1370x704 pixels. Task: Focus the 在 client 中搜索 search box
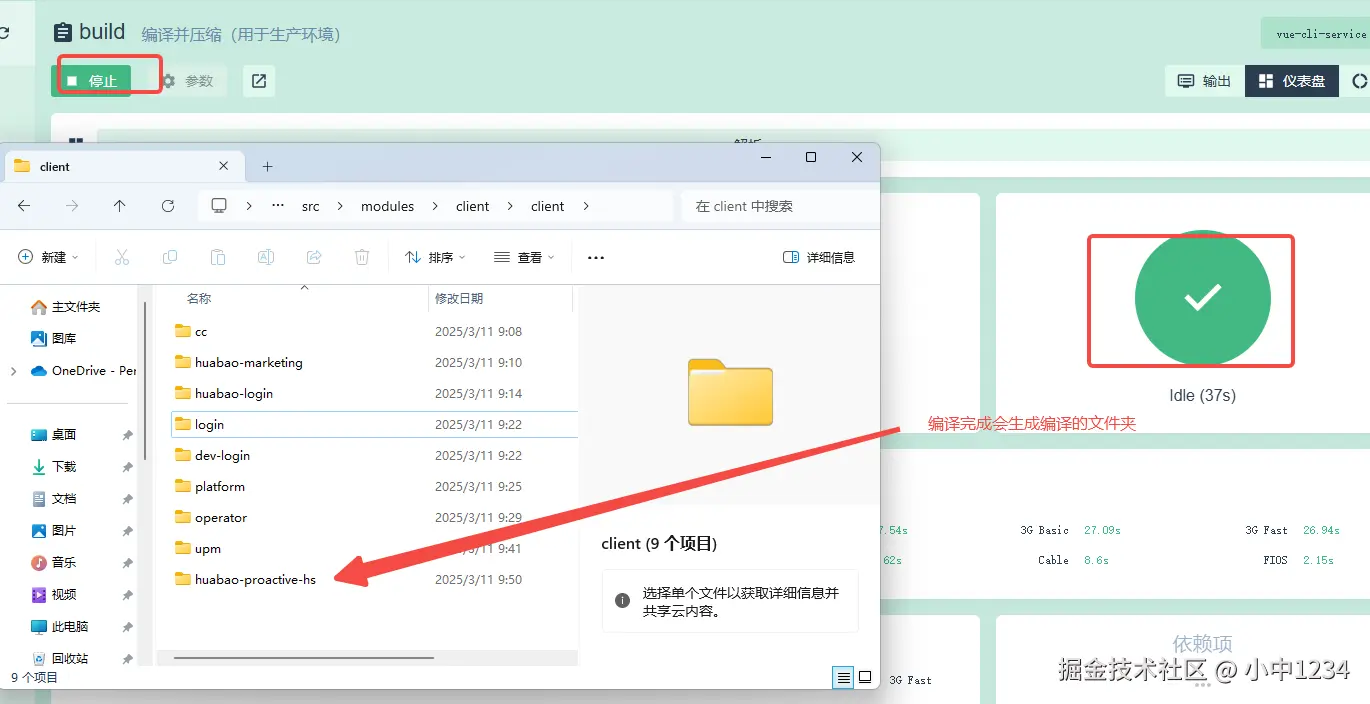[x=780, y=206]
